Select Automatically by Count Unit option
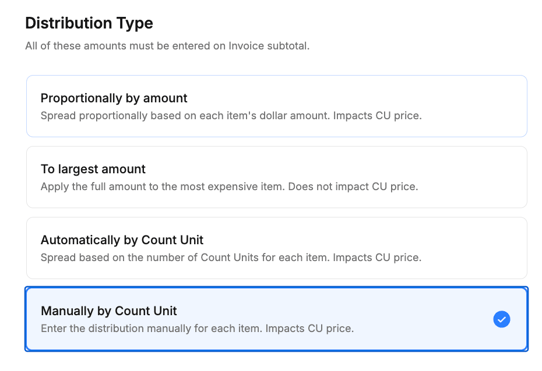The height and width of the screenshot is (371, 542). (x=277, y=248)
